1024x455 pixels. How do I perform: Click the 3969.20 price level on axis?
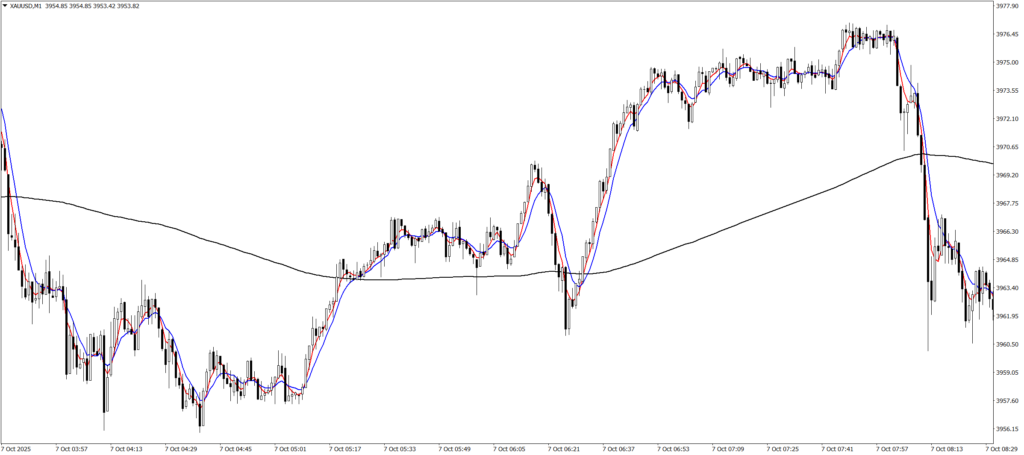tap(1007, 175)
